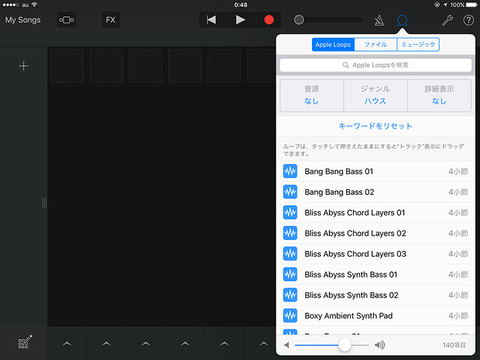Tap the 0:48 clock in status bar

click(x=240, y=5)
